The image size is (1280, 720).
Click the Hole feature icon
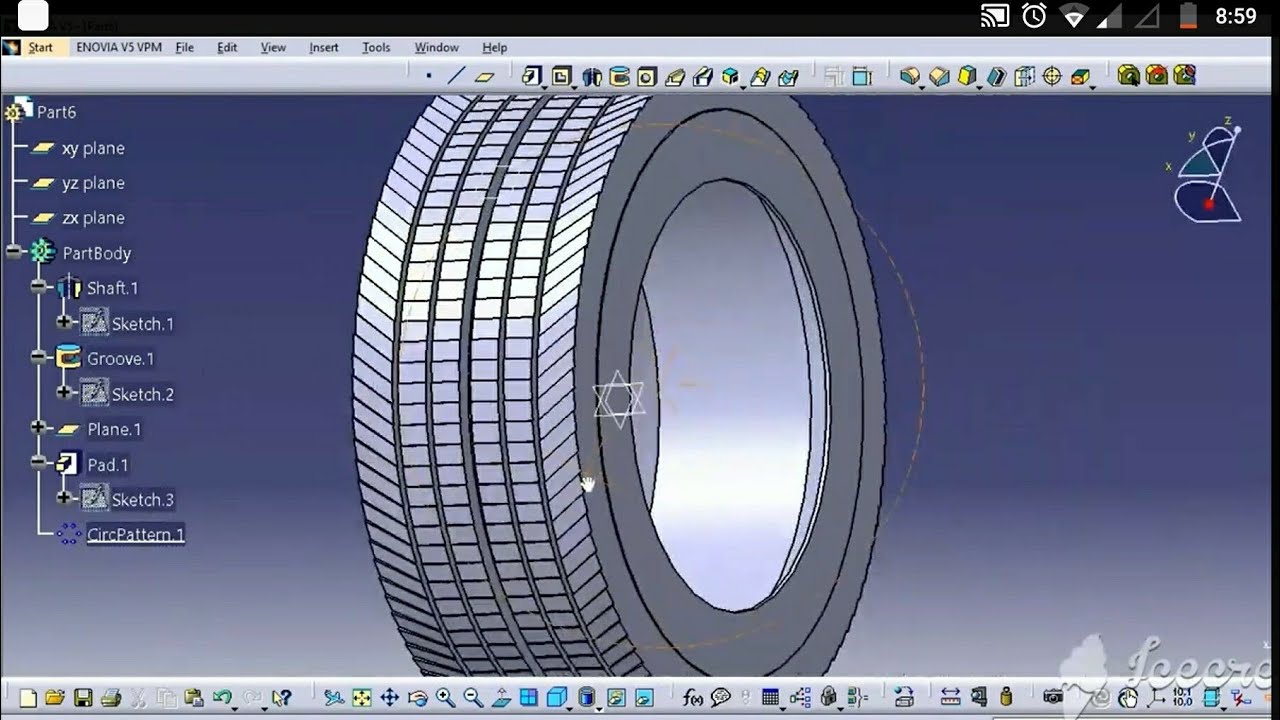[x=647, y=76]
